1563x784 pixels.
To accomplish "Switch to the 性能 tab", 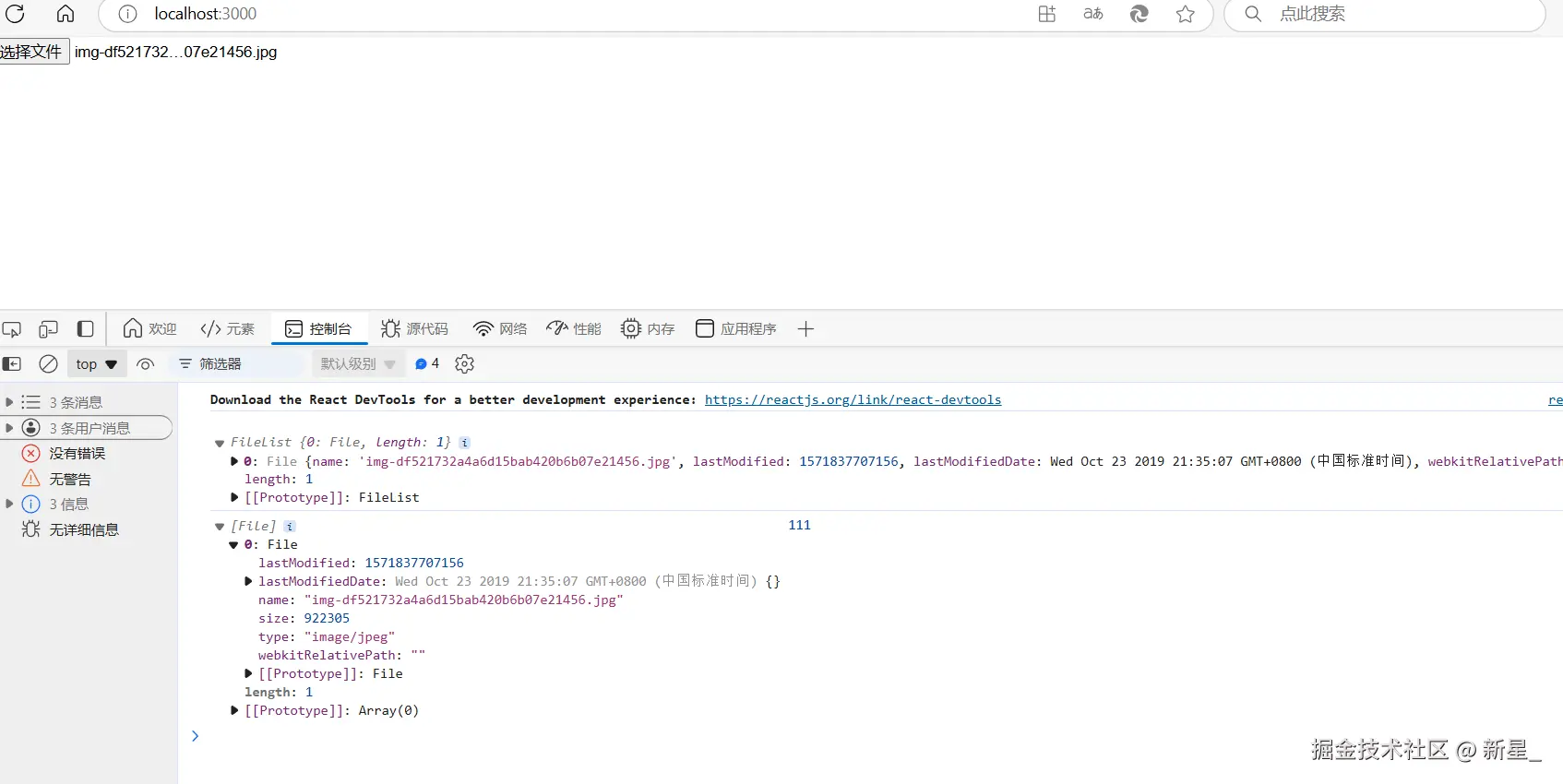I will [x=574, y=329].
